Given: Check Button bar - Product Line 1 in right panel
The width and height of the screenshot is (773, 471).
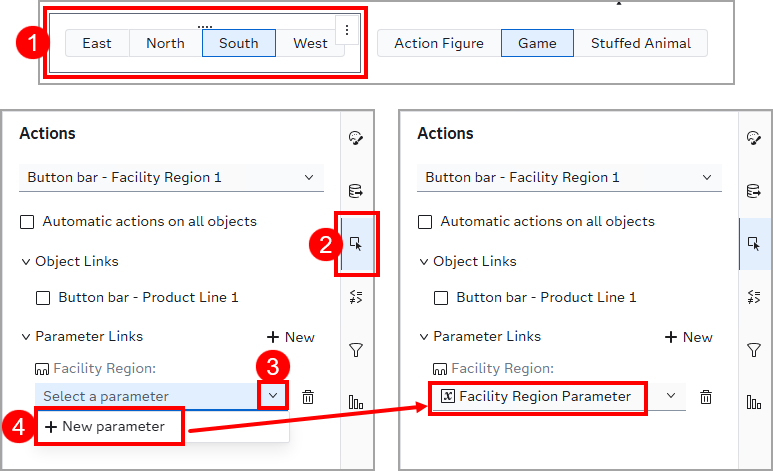Looking at the screenshot, I should 441,298.
